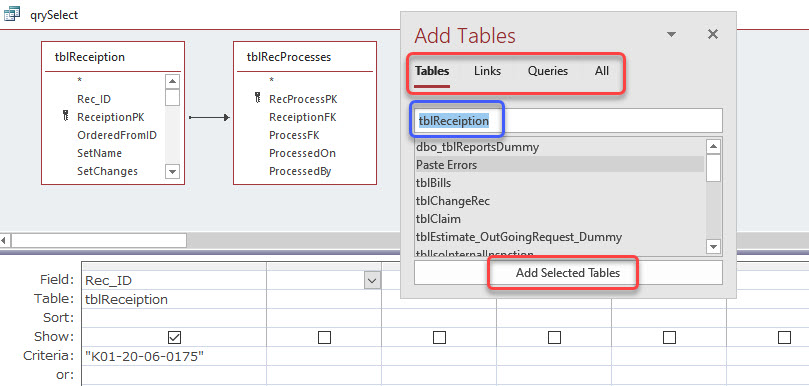Viewport: 809px width, 386px height.
Task: Switch to the Queries tab
Action: click(547, 71)
